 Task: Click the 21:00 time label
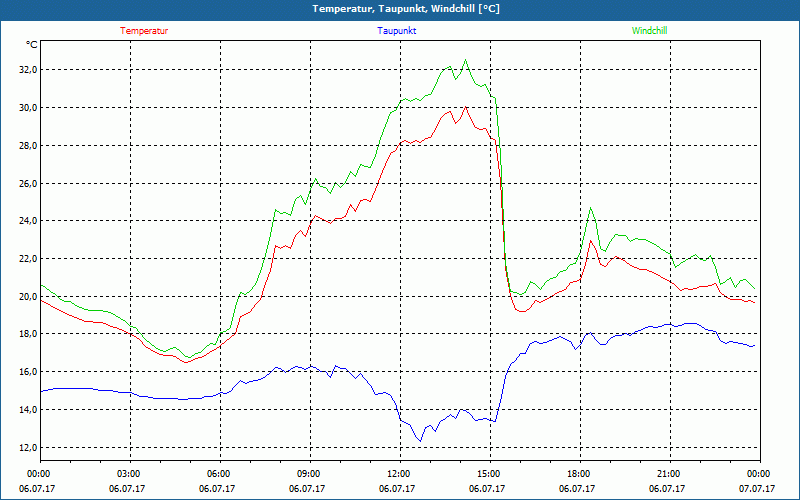670,474
